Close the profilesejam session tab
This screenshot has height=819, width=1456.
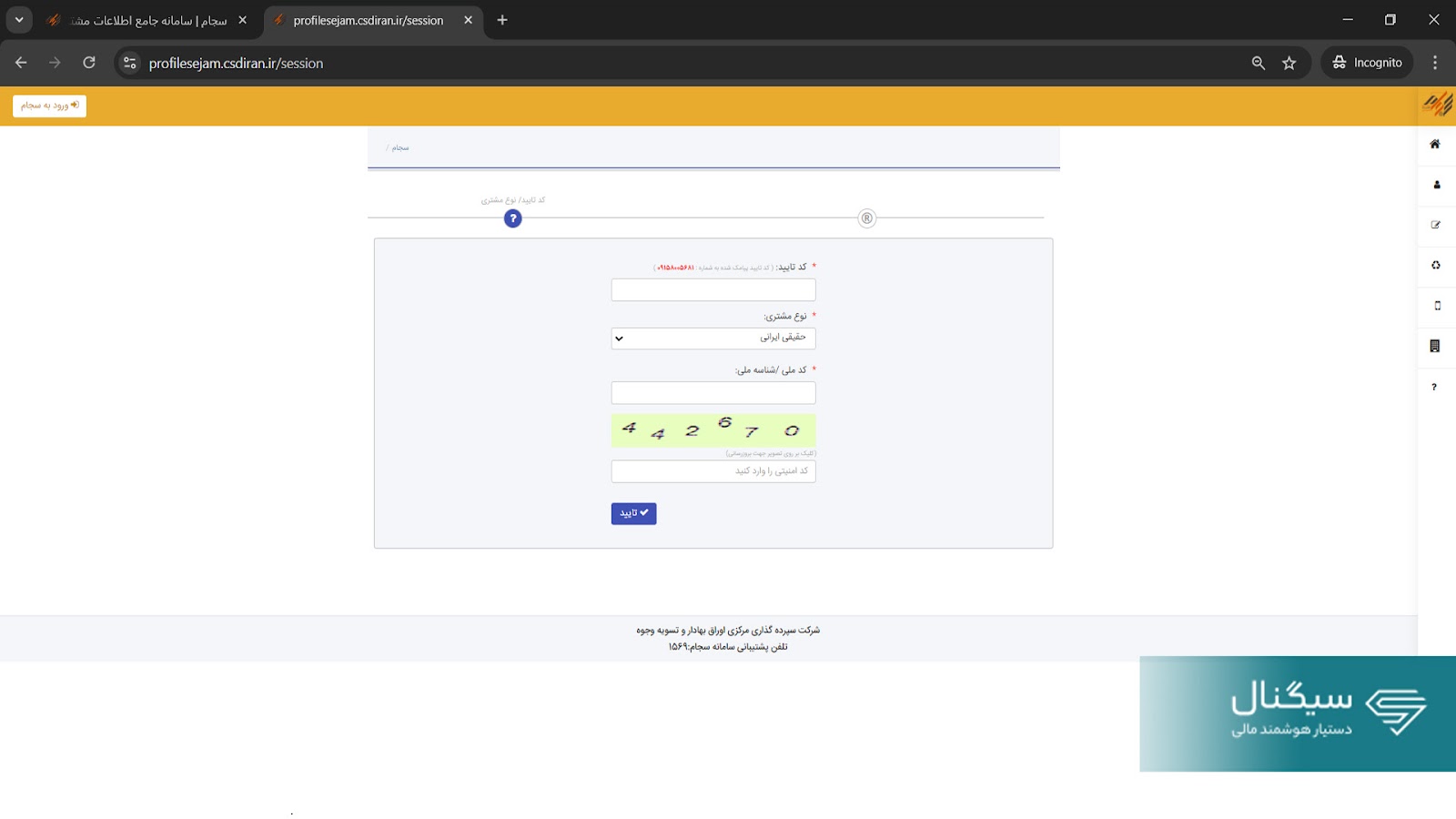click(x=468, y=20)
